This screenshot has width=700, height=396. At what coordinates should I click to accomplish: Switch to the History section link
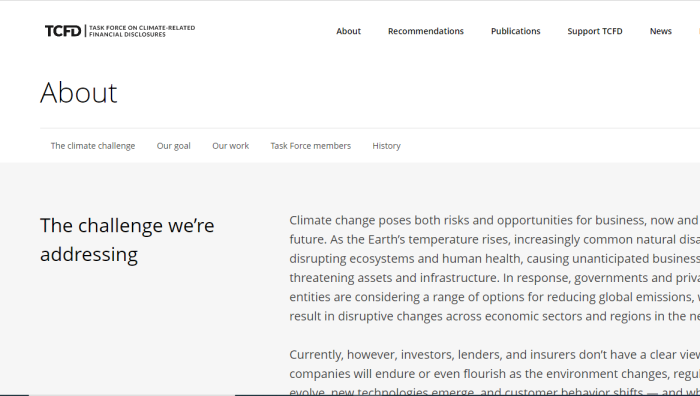(386, 146)
